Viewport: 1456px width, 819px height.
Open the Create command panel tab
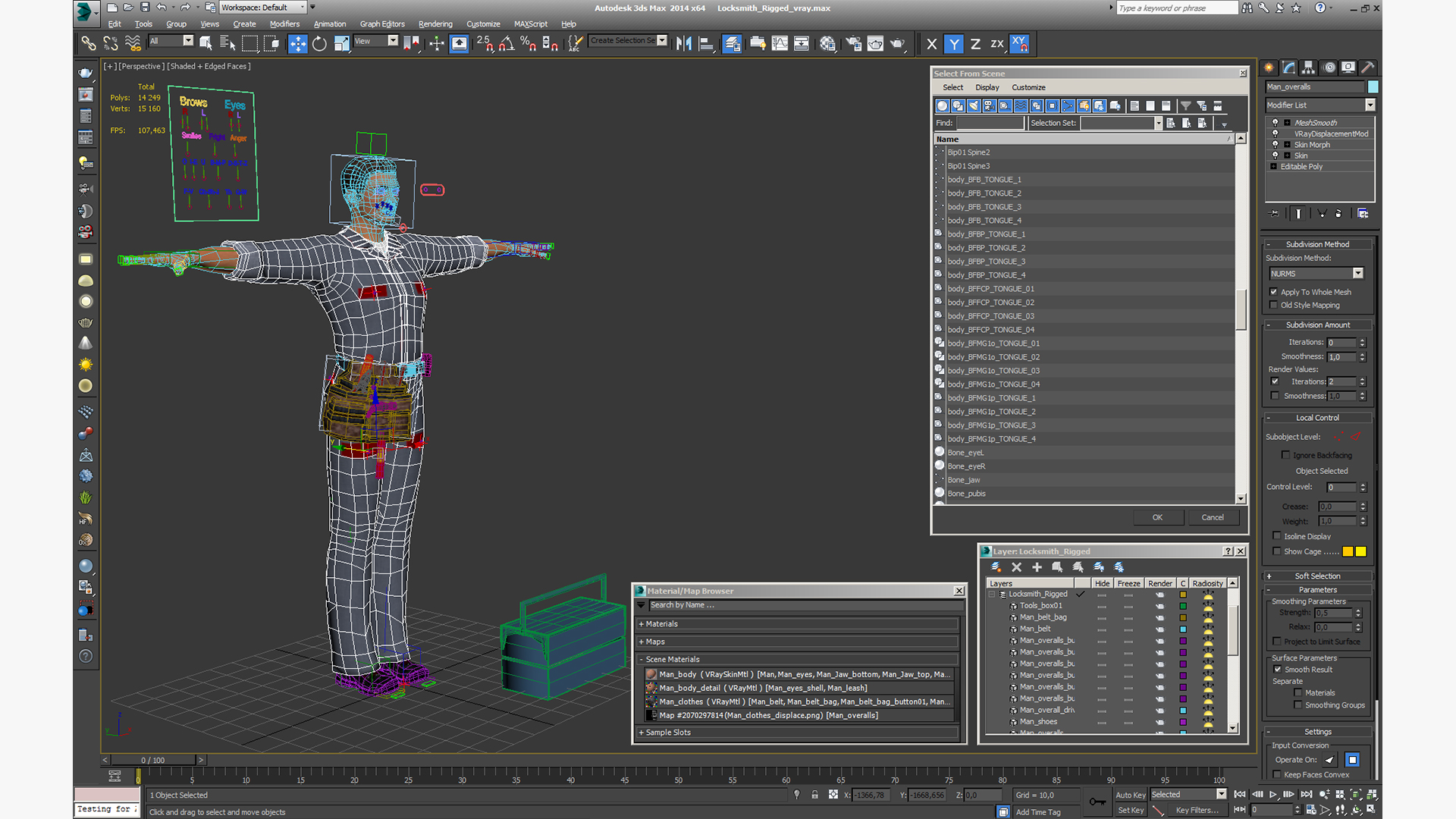tap(1269, 67)
